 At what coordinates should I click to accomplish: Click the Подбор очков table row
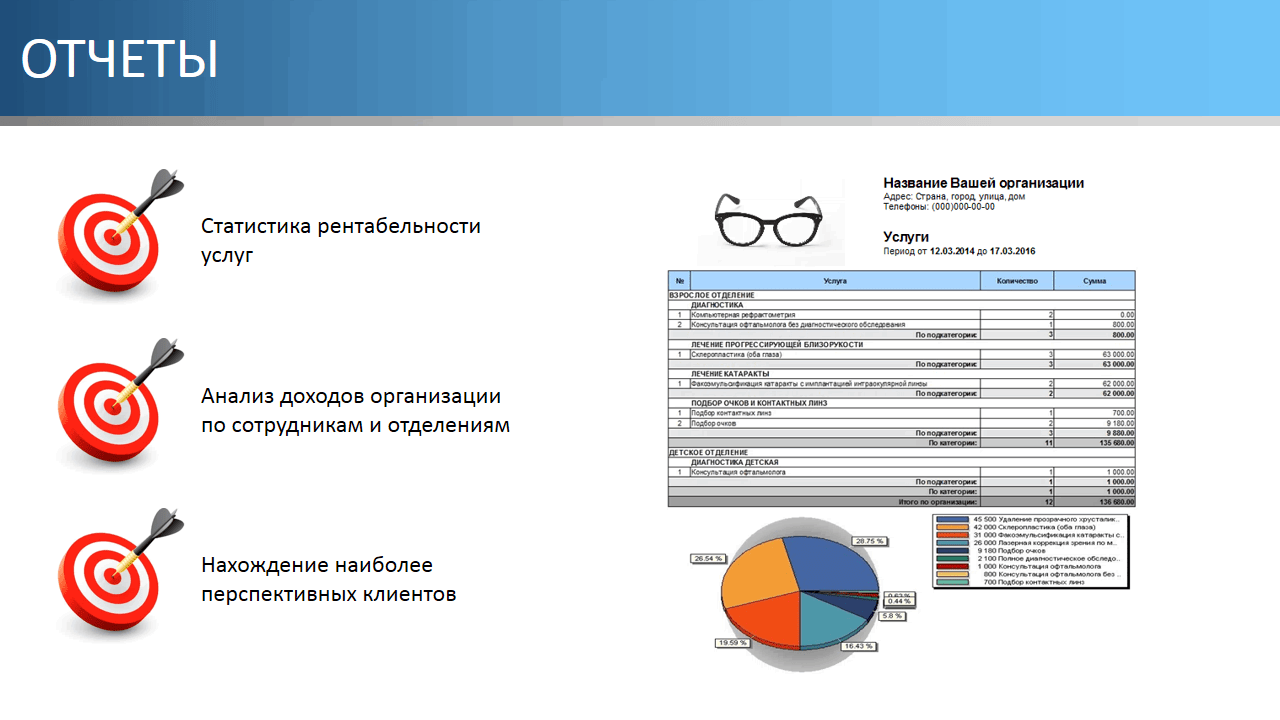point(902,423)
